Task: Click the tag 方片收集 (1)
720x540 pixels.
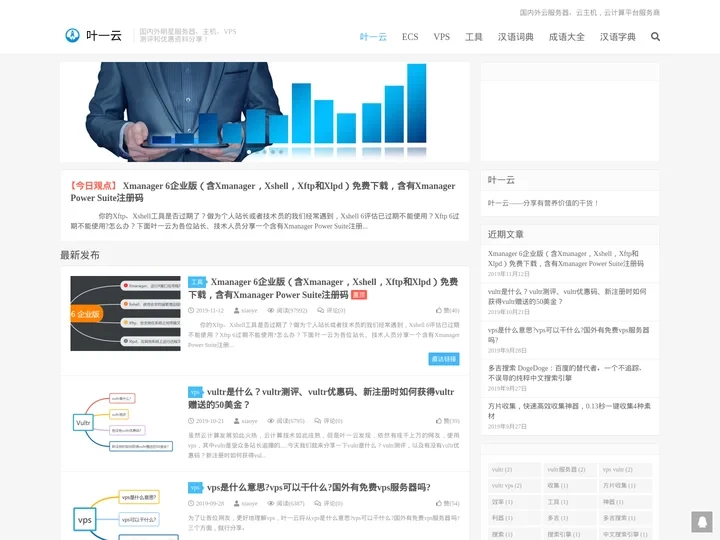Action: point(625,486)
